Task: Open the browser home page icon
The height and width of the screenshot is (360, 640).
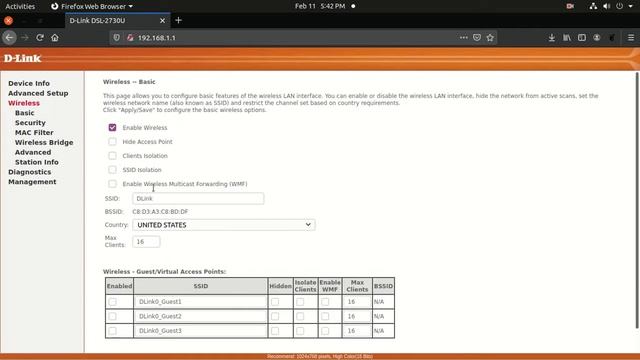Action: click(x=55, y=38)
